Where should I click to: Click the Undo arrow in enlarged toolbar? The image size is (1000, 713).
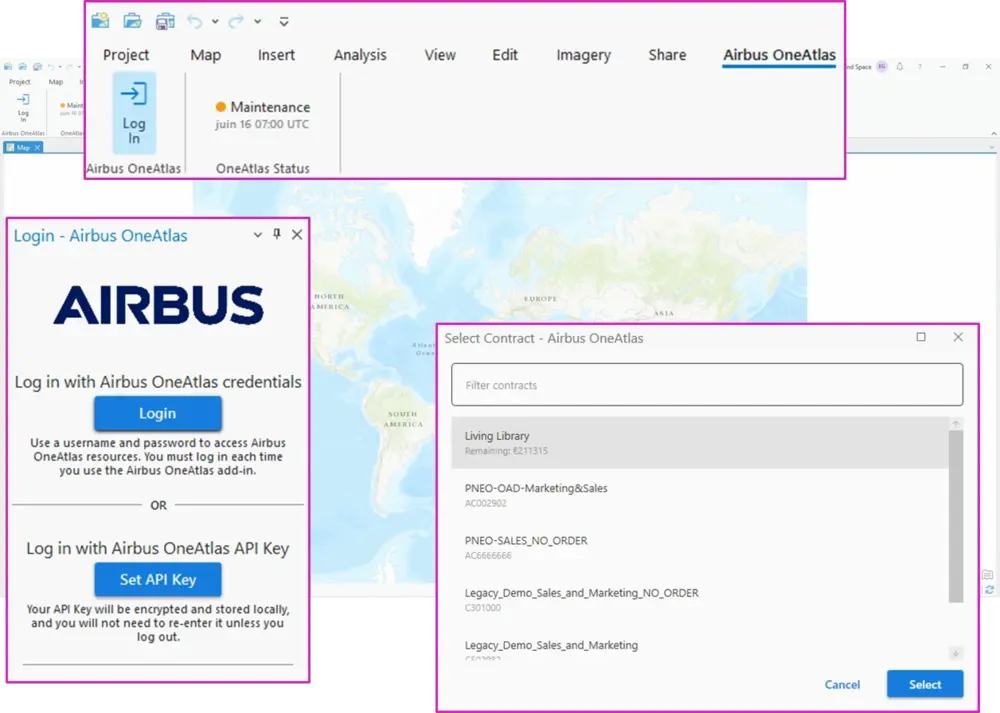tap(195, 22)
